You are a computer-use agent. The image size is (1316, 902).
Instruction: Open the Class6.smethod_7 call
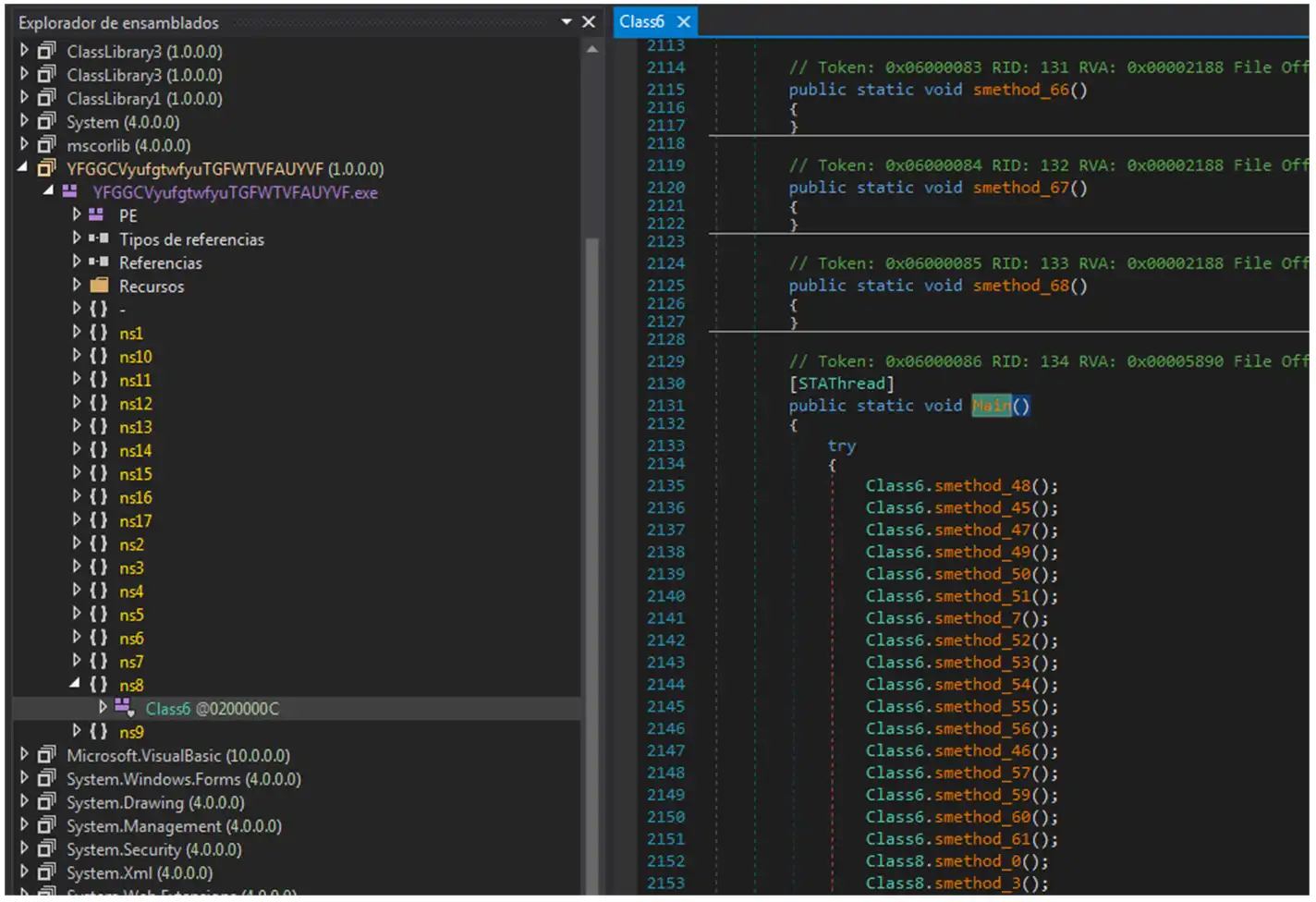(x=977, y=618)
